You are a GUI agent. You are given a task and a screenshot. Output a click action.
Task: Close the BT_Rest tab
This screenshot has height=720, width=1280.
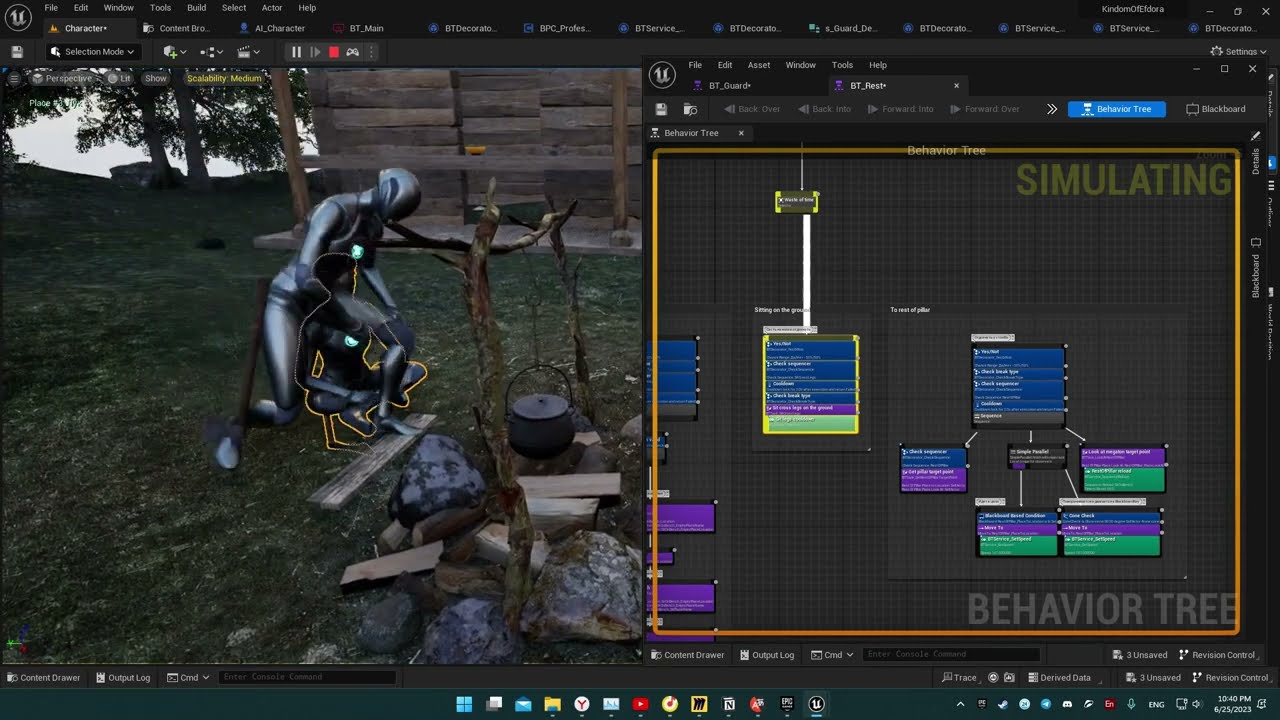(x=956, y=85)
